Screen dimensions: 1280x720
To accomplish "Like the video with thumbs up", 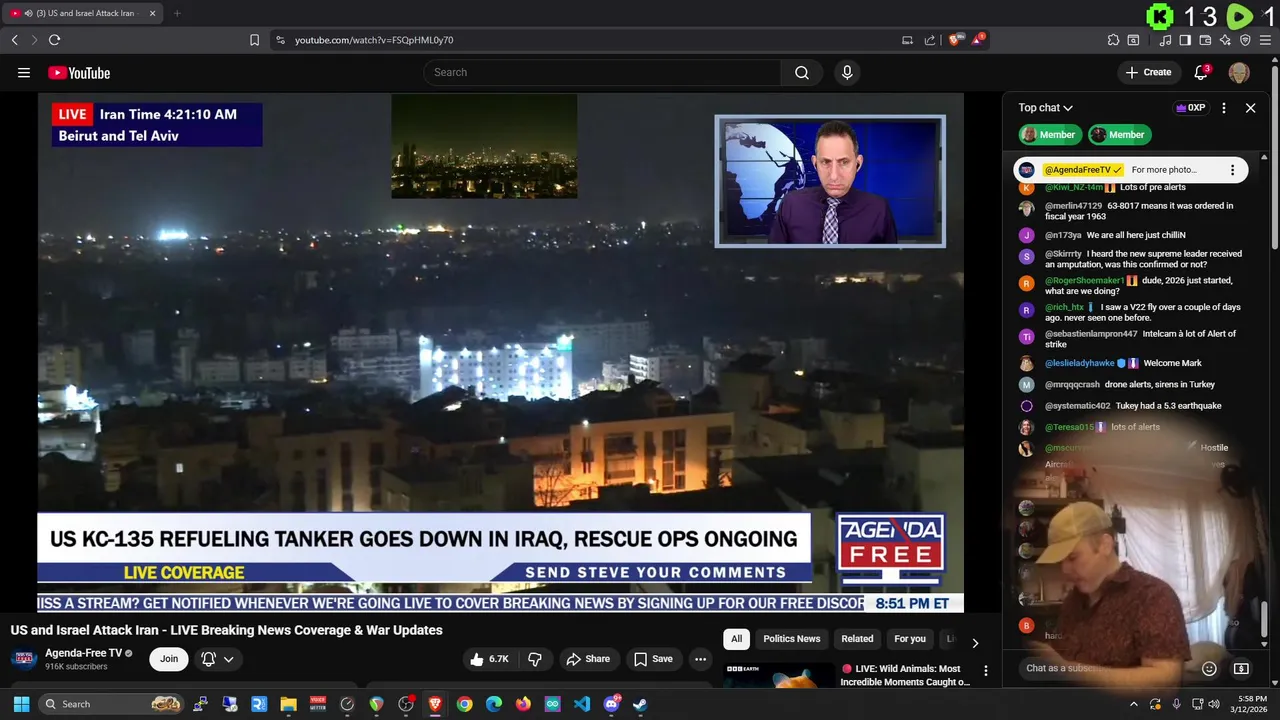I will coord(490,659).
